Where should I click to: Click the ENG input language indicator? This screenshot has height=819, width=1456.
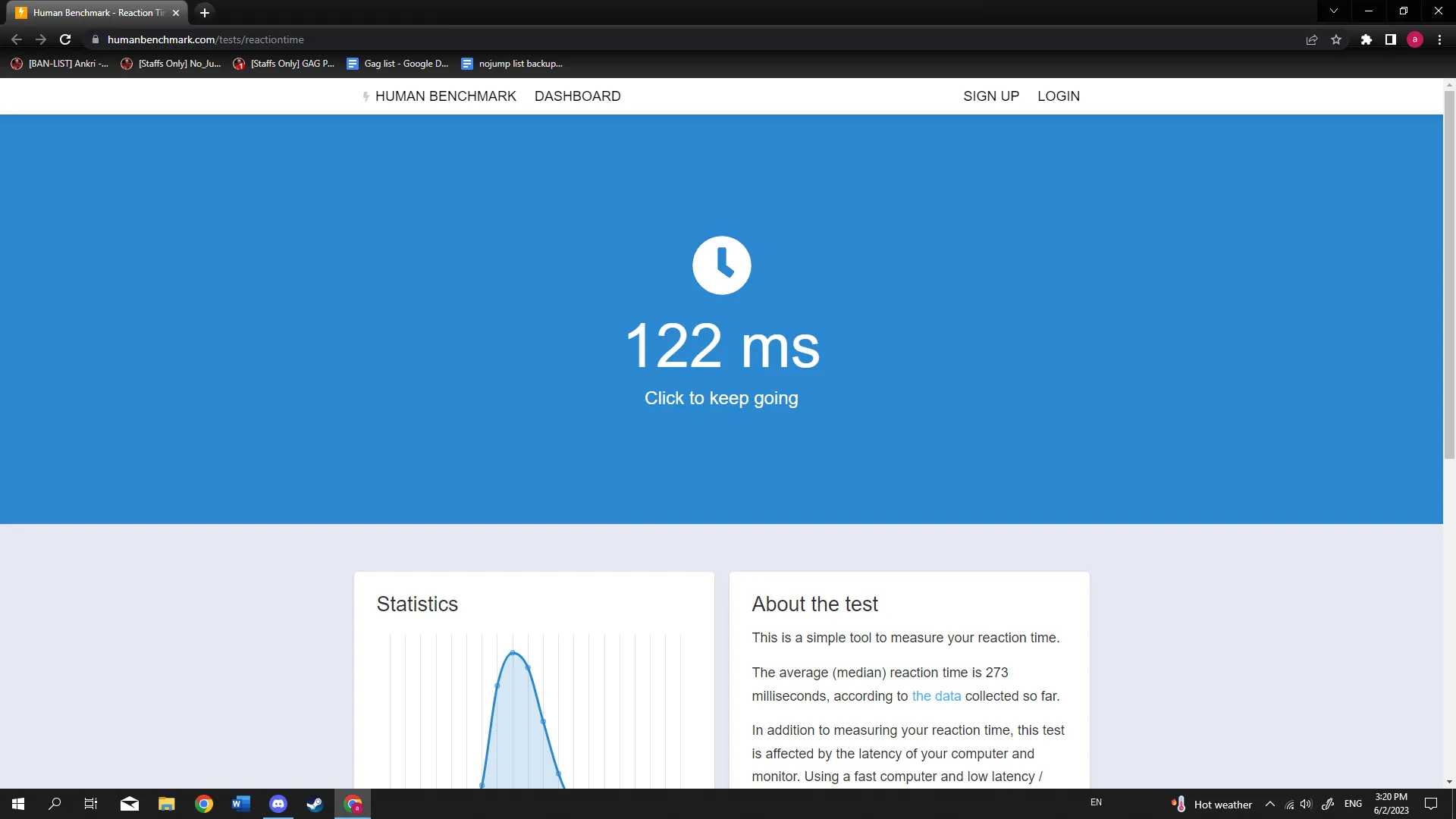point(1353,804)
